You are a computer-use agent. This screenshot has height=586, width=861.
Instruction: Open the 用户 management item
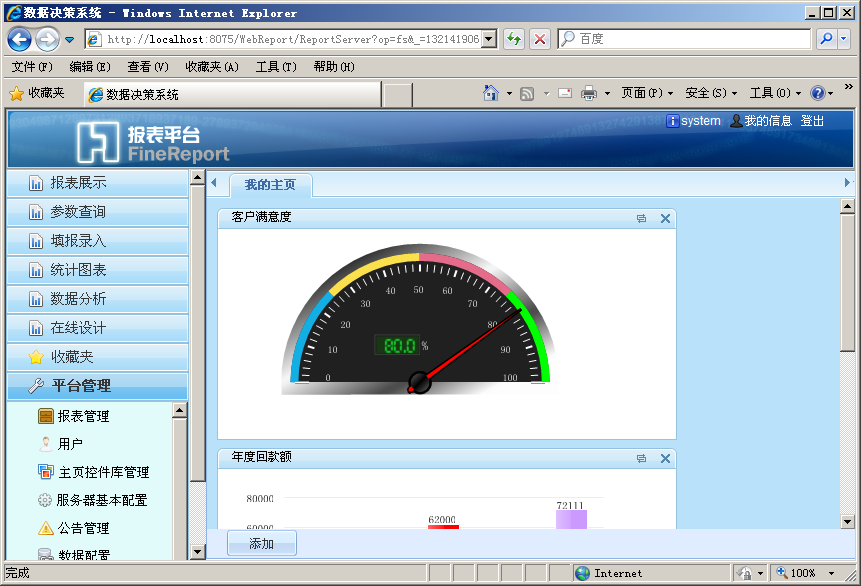[x=60, y=444]
